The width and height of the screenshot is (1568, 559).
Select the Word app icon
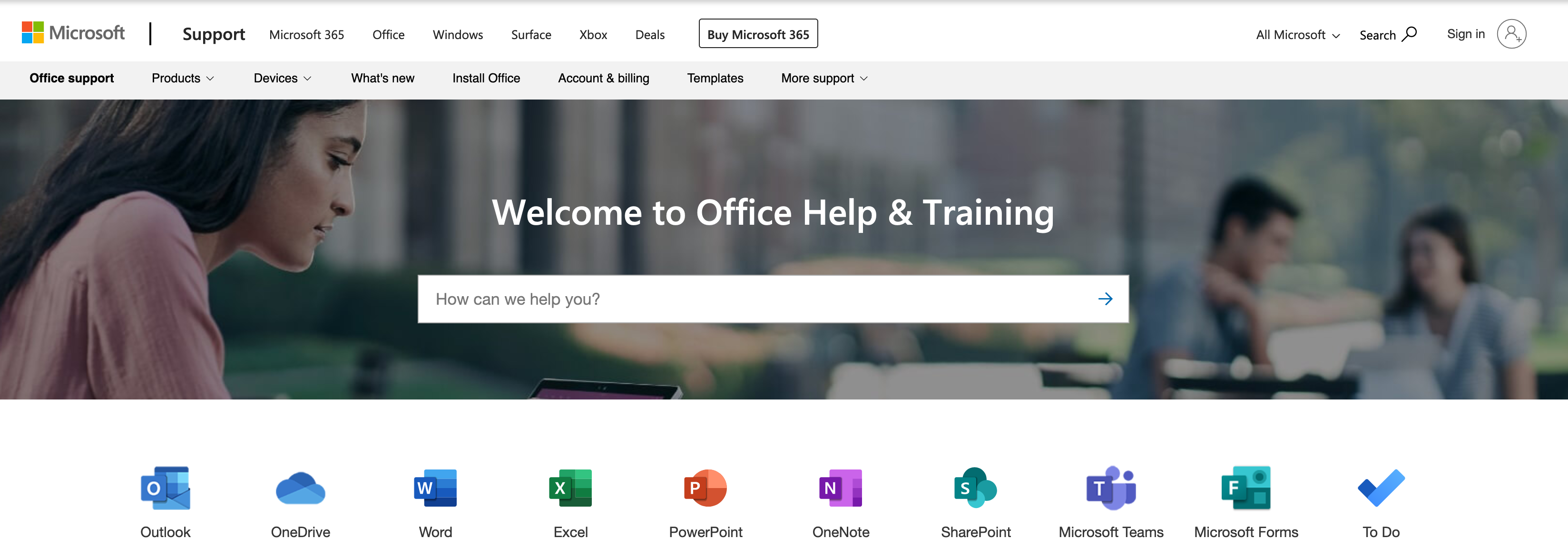[x=436, y=488]
